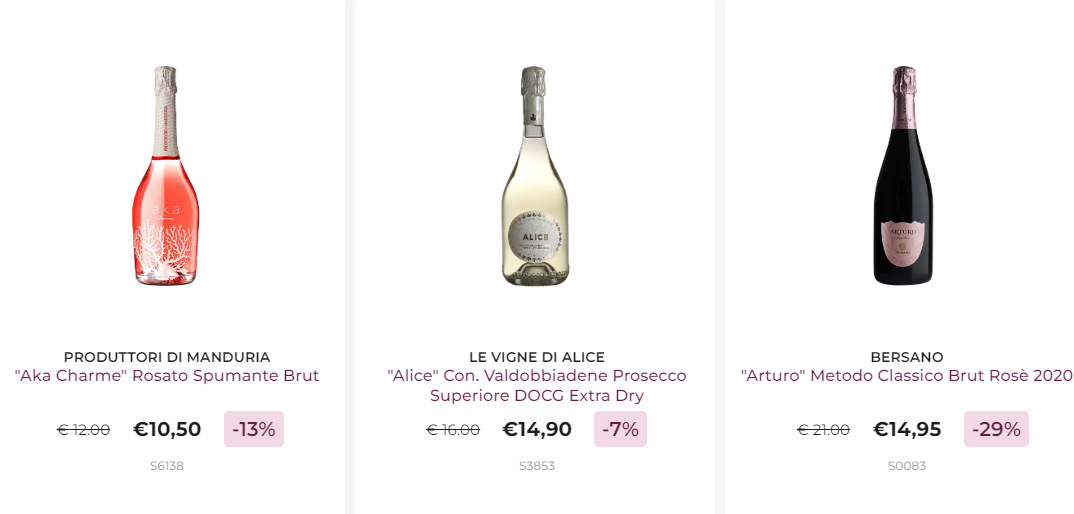This screenshot has width=1074, height=514.
Task: Click the product code S0083
Action: click(907, 466)
